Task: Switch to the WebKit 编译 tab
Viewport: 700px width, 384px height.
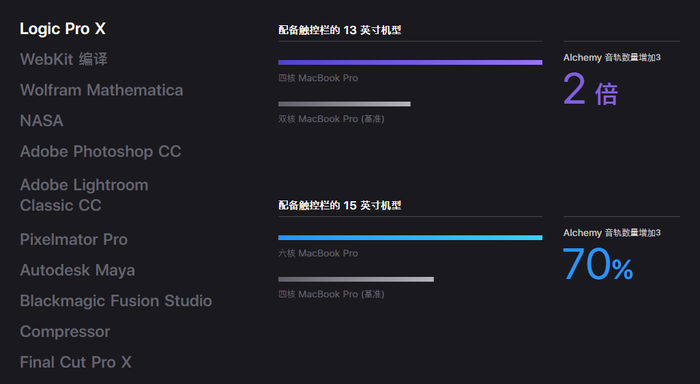Action: click(x=64, y=59)
